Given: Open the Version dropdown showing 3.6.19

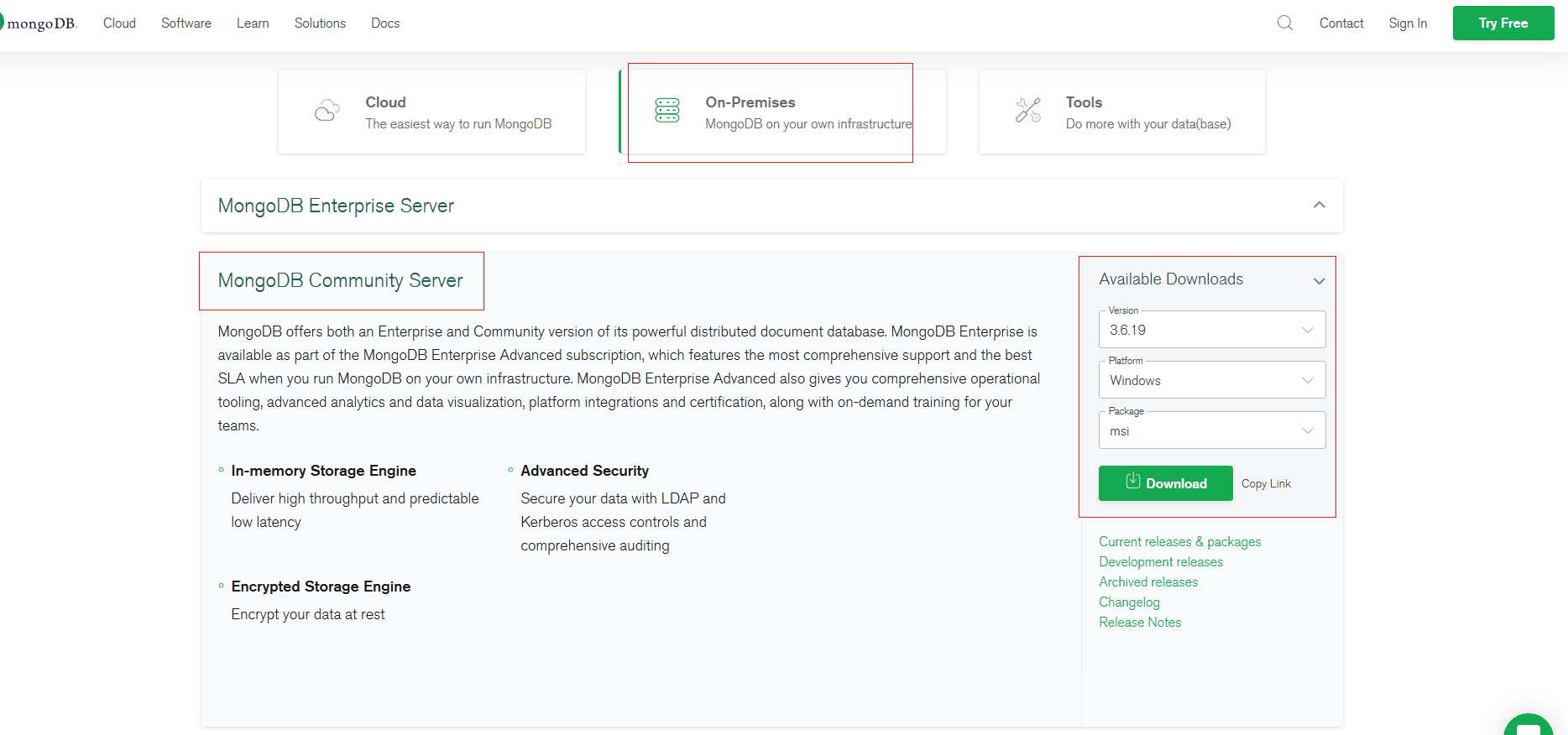Looking at the screenshot, I should 1211,330.
